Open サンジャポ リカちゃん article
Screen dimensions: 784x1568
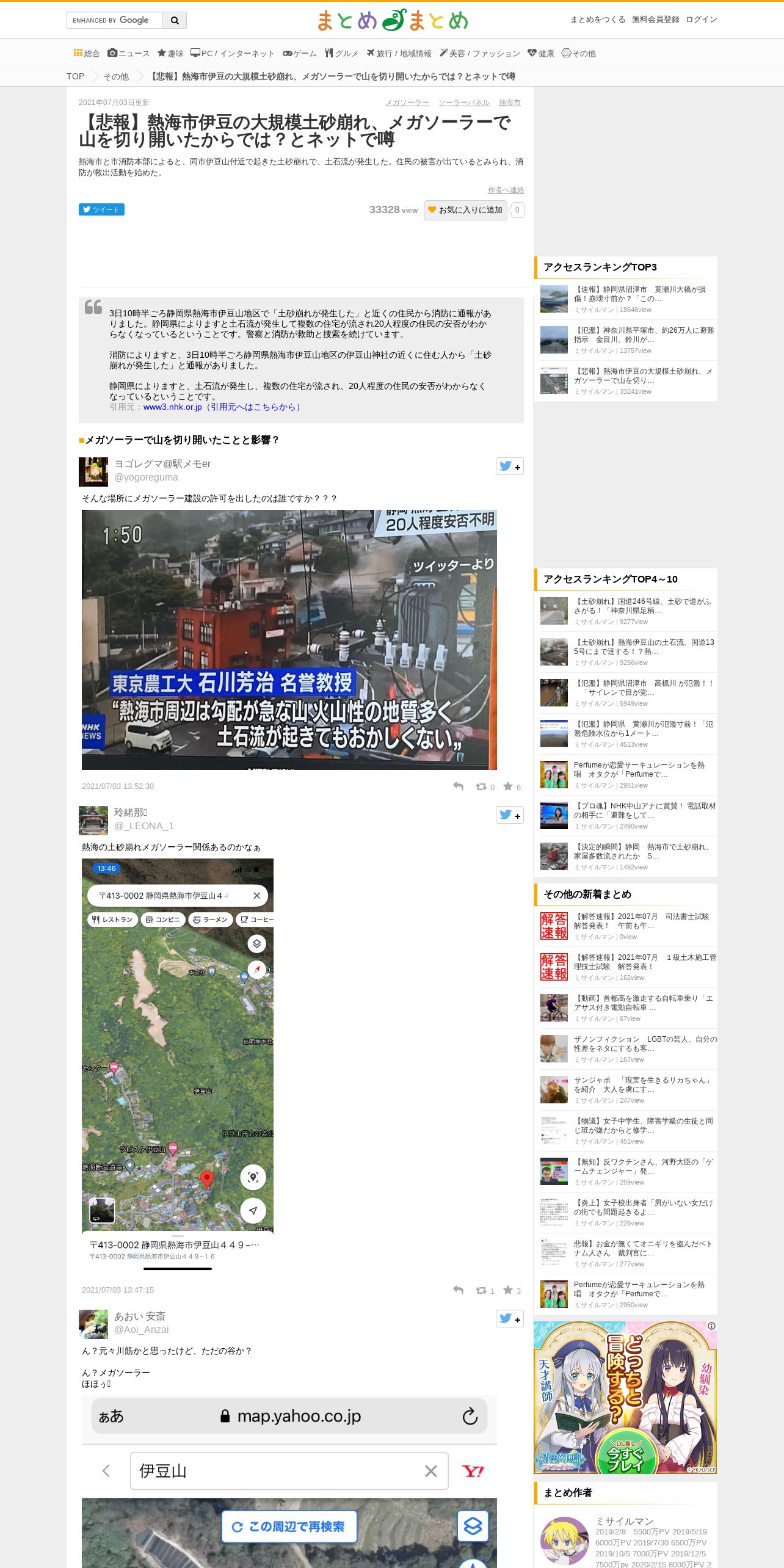point(642,1084)
